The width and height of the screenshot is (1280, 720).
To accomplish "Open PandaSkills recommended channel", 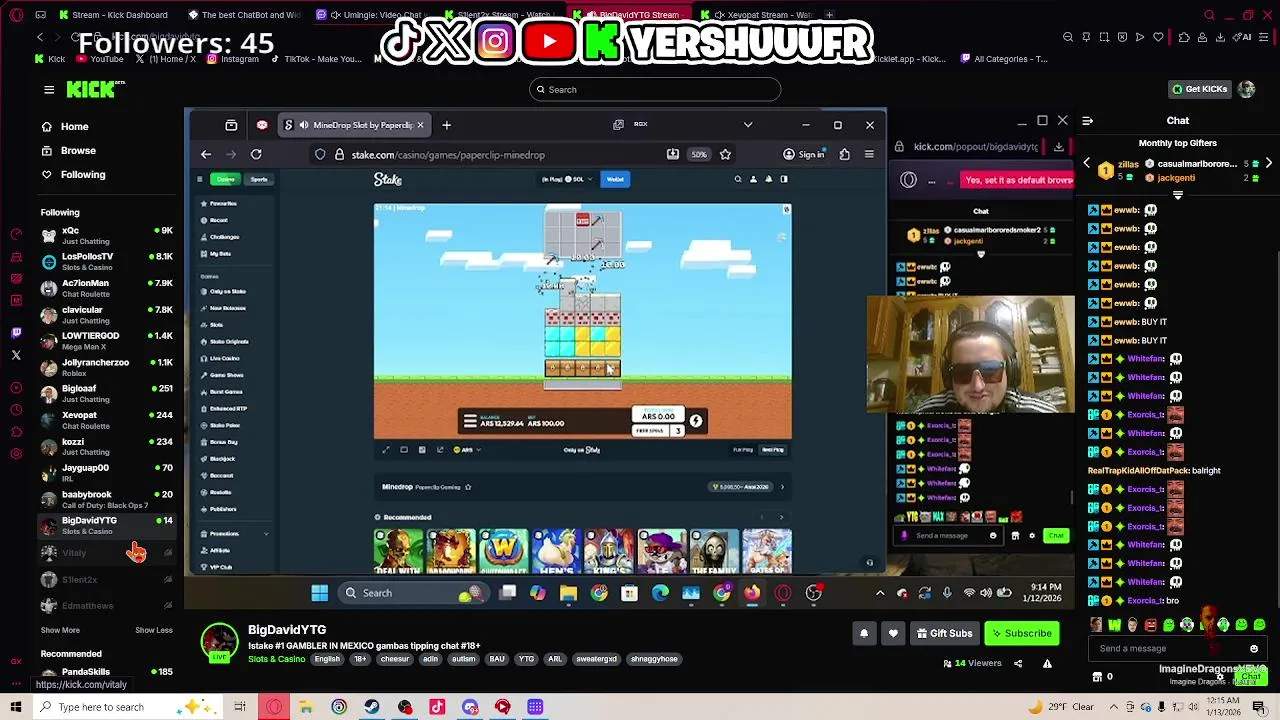I will click(x=106, y=675).
